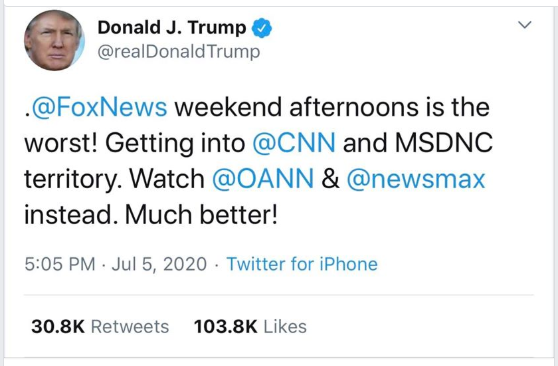Click the 'Much better!' tweet text
This screenshot has width=558, height=366.
tap(201, 215)
